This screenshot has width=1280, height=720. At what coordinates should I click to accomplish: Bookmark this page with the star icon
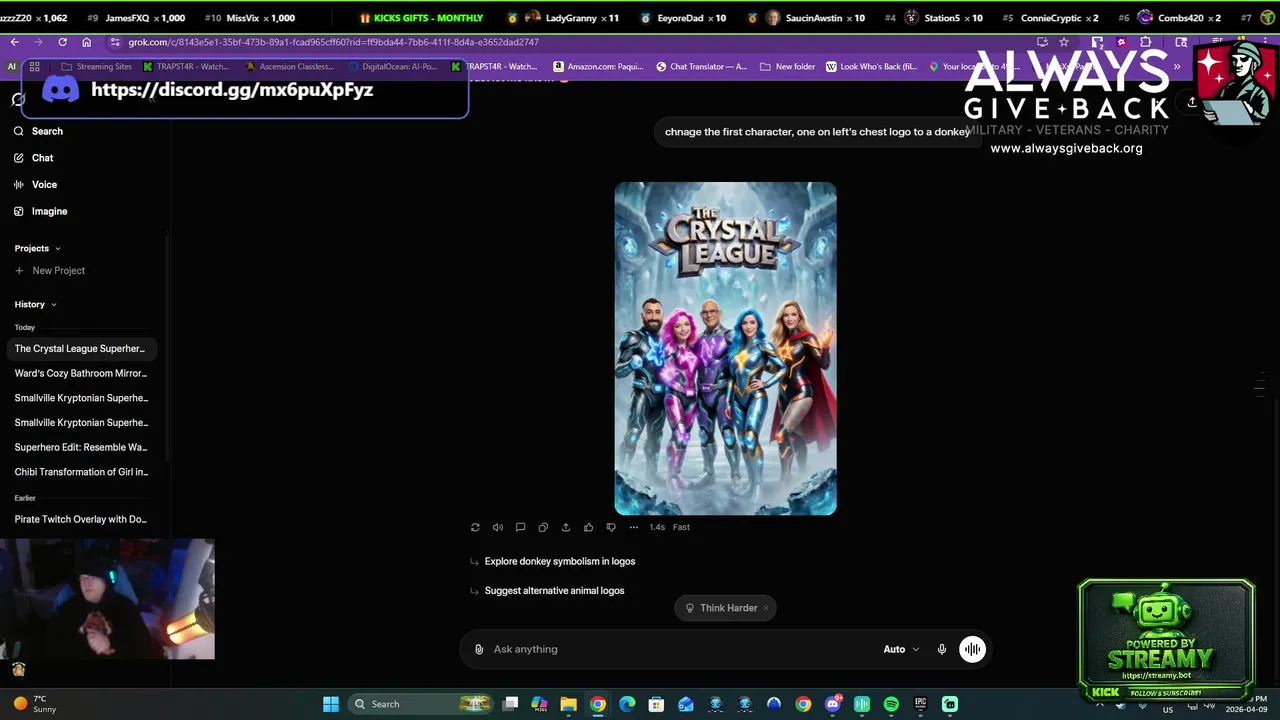pyautogui.click(x=1064, y=42)
